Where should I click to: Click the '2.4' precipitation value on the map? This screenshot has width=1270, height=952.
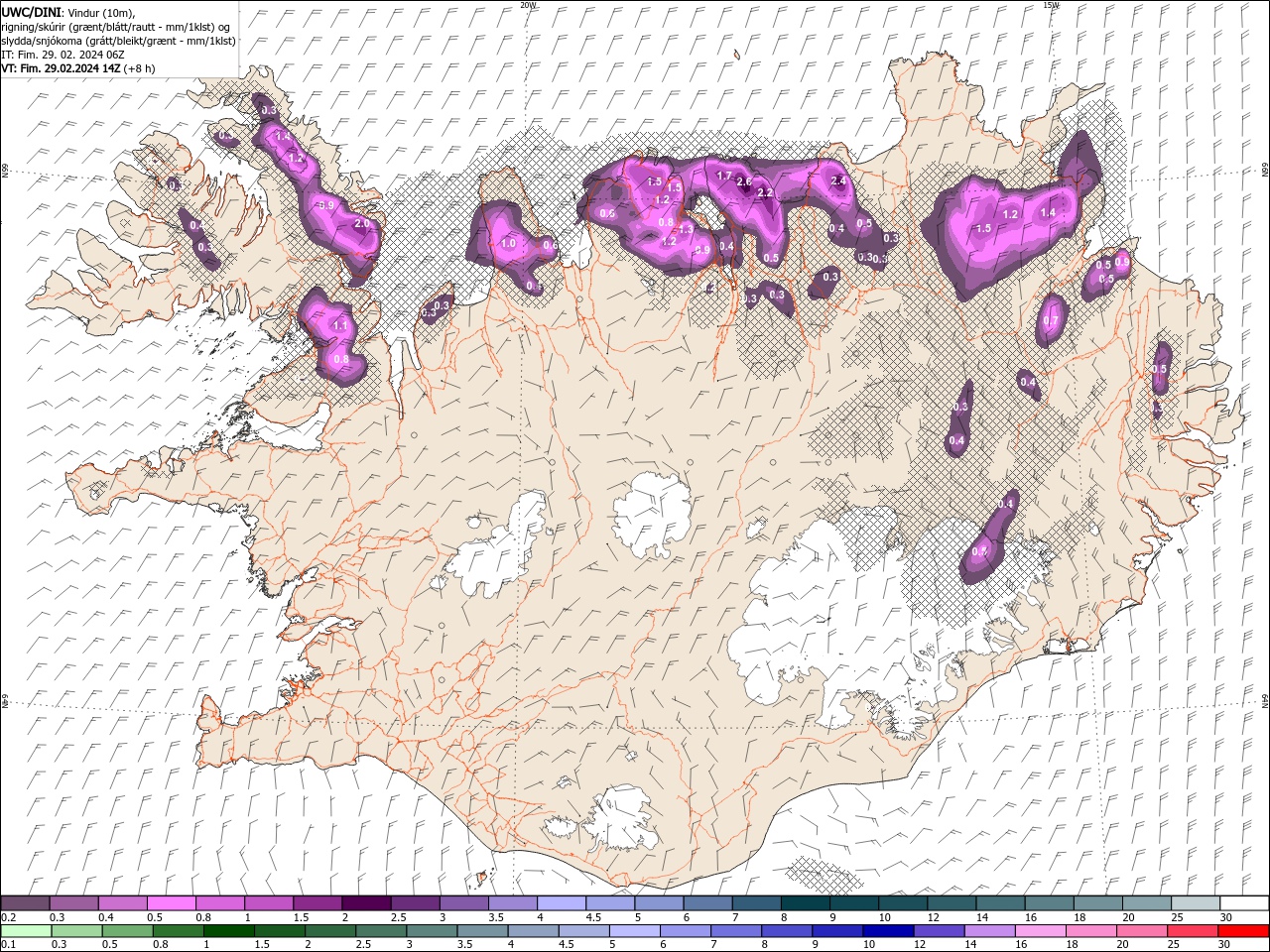point(838,180)
